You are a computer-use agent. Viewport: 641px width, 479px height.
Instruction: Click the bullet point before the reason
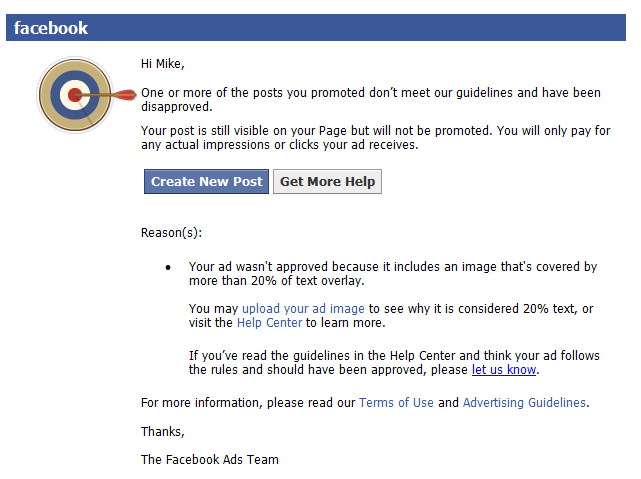(168, 268)
